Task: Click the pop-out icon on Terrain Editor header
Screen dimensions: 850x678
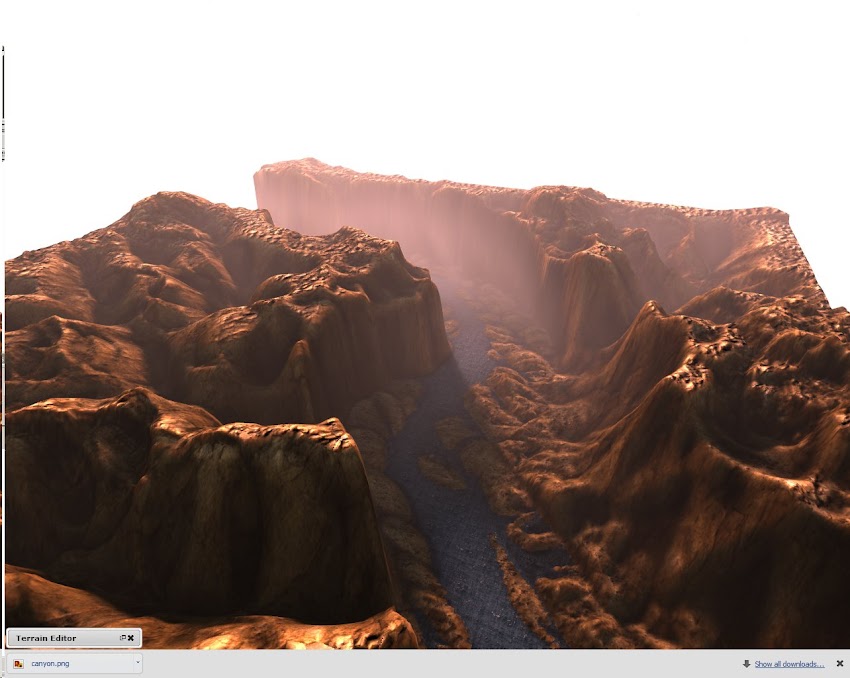Action: 122,637
